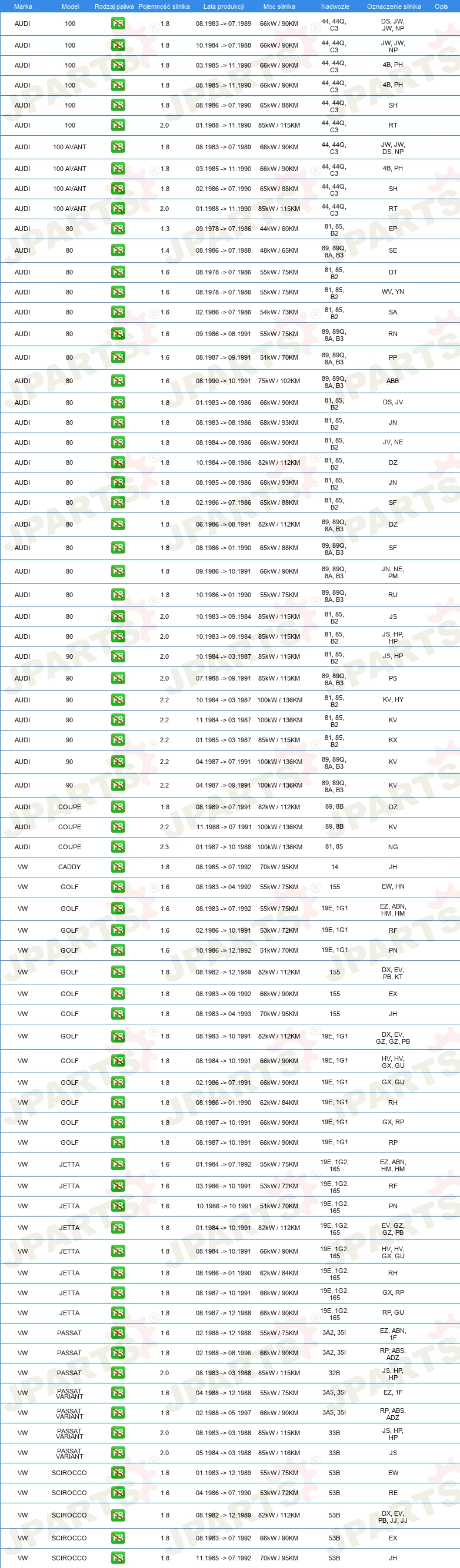The height and width of the screenshot is (1568, 460).
Task: Click the fuel icon in the AUDI 80 1.4 SE row
Action: coord(118,250)
